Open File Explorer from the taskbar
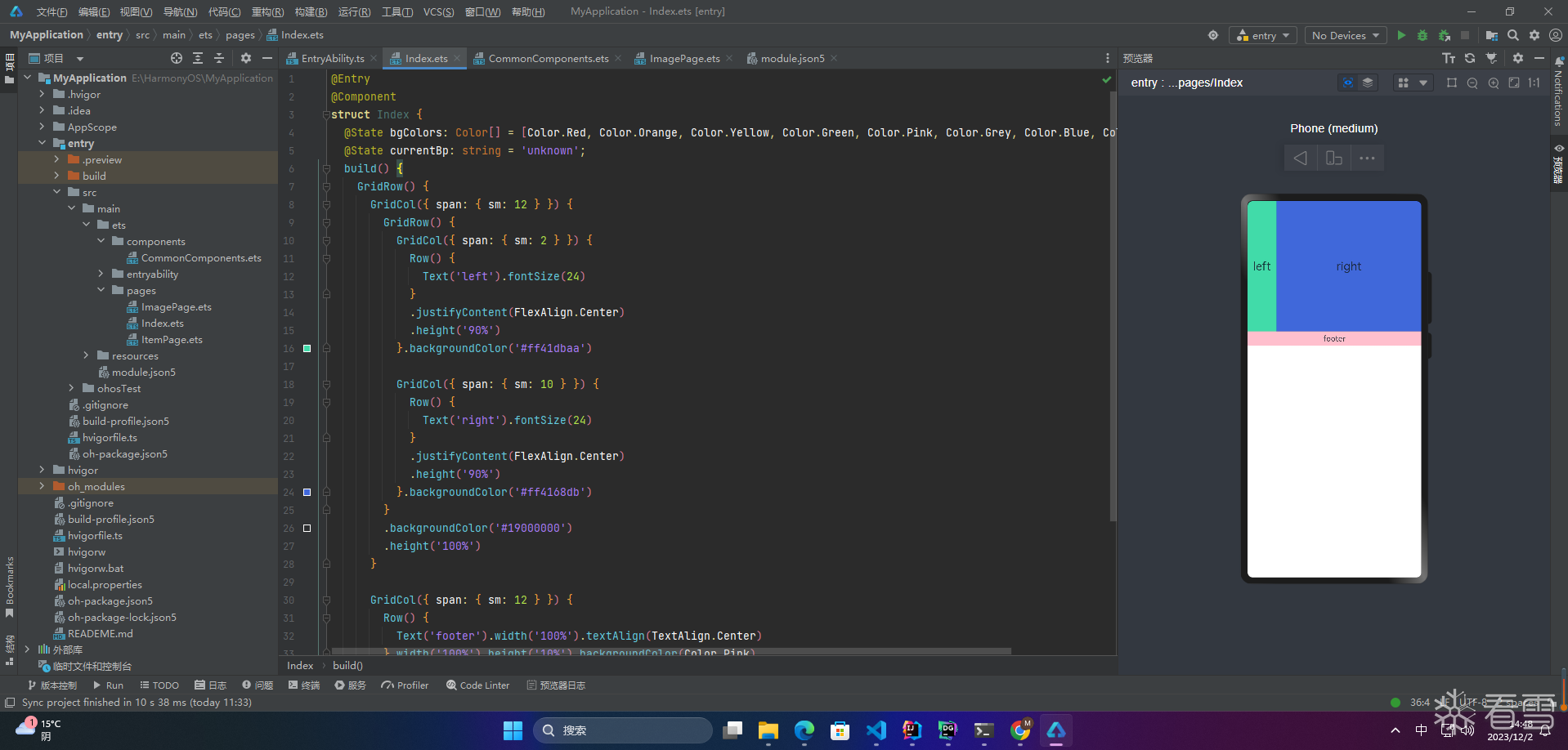1568x750 pixels. 768,730
